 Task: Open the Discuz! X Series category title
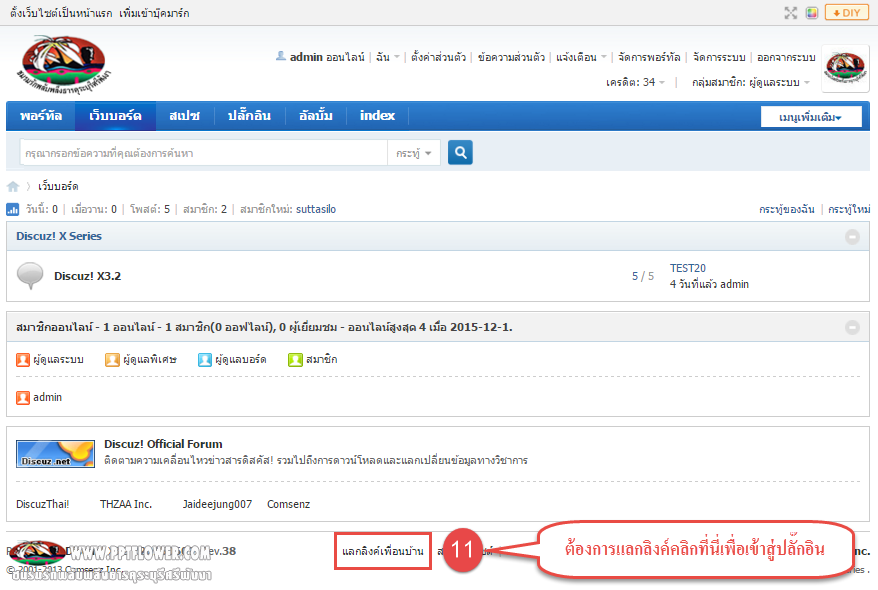[x=59, y=236]
